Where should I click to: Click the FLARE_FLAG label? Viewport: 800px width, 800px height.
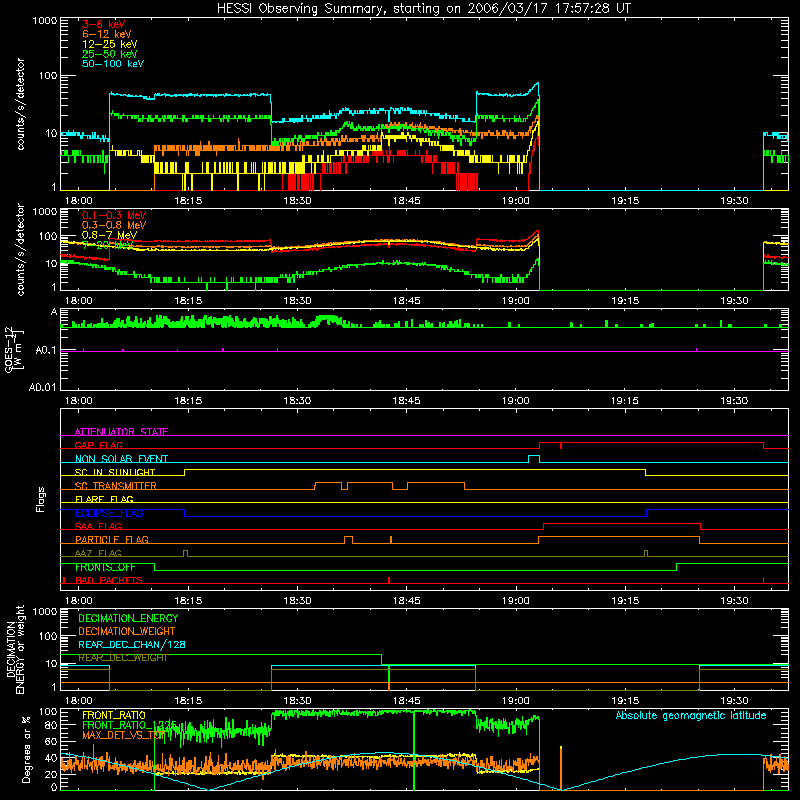tap(104, 499)
